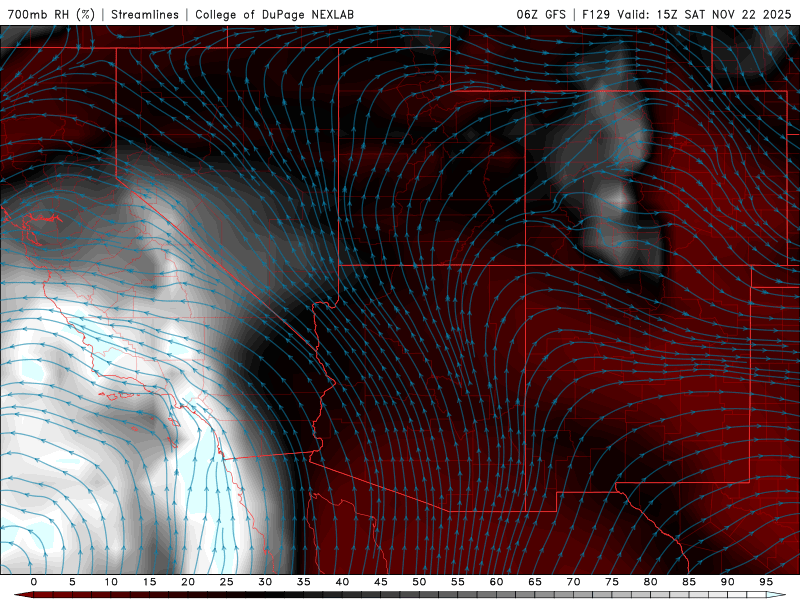The height and width of the screenshot is (600, 800).
Task: Click the "06Z GFS" model run label
Action: (x=541, y=14)
